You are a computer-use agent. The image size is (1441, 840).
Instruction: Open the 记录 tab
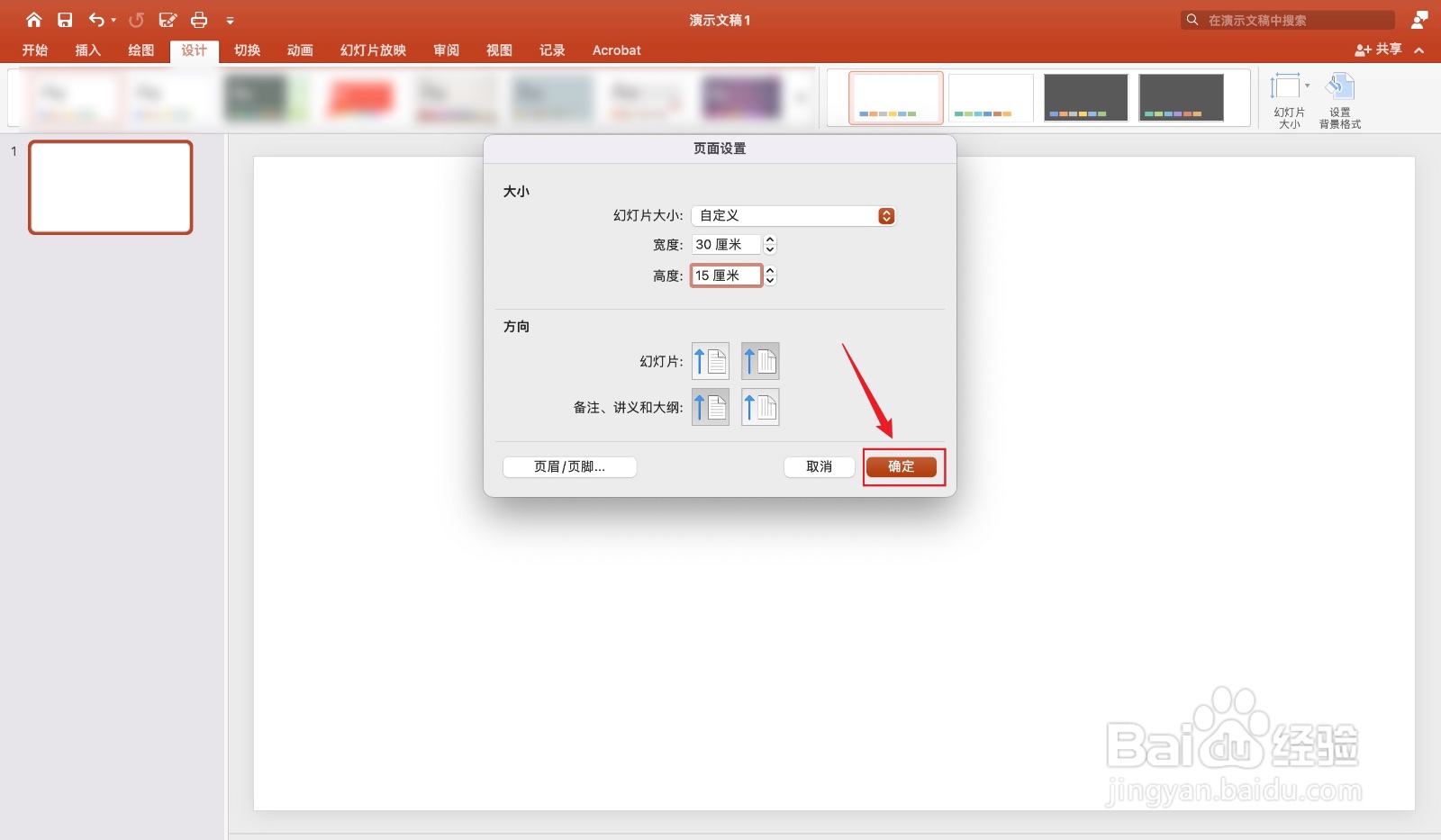point(552,50)
